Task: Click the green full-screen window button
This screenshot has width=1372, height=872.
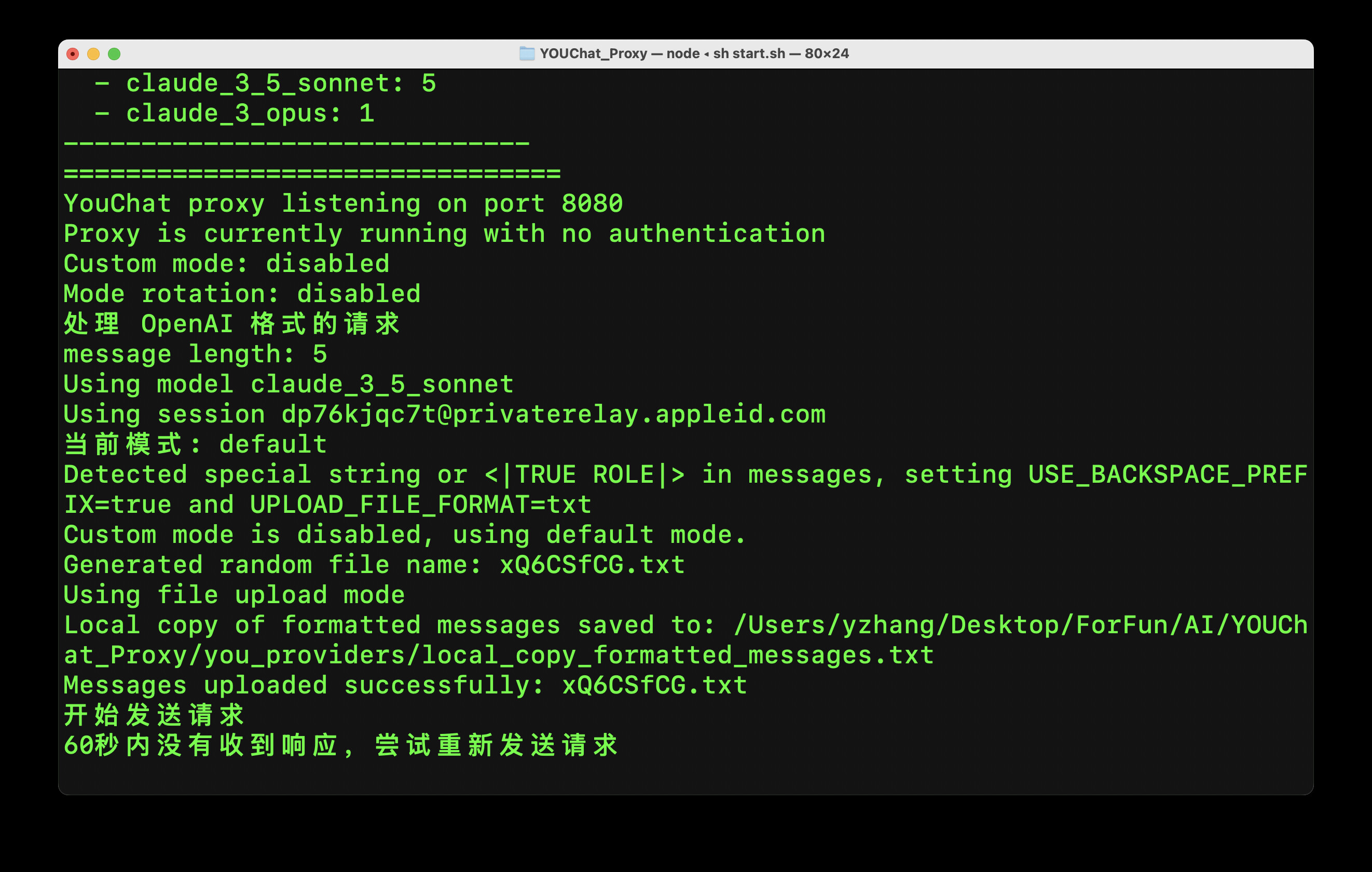Action: pyautogui.click(x=114, y=53)
